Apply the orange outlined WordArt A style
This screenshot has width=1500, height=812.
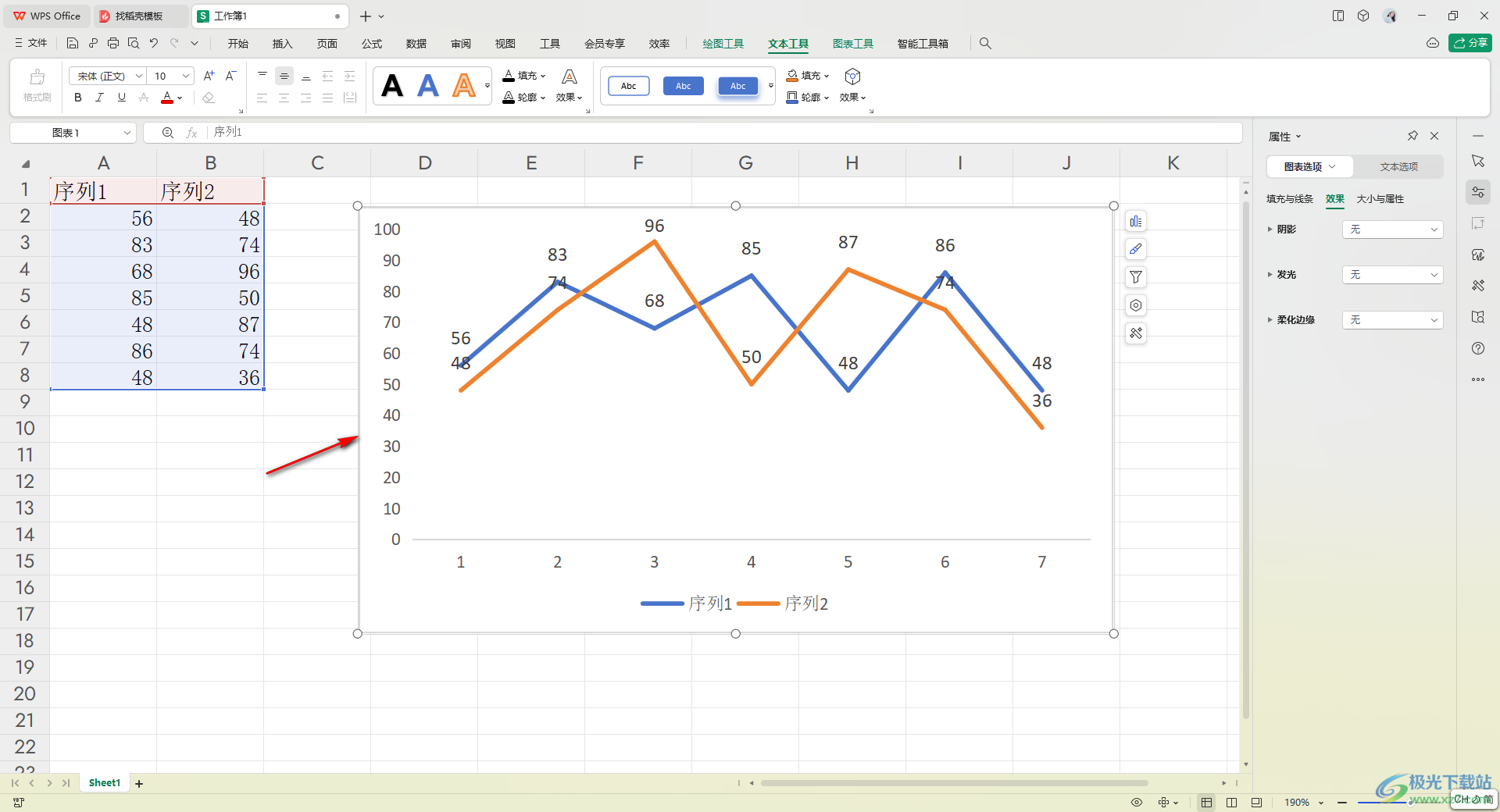pyautogui.click(x=464, y=86)
